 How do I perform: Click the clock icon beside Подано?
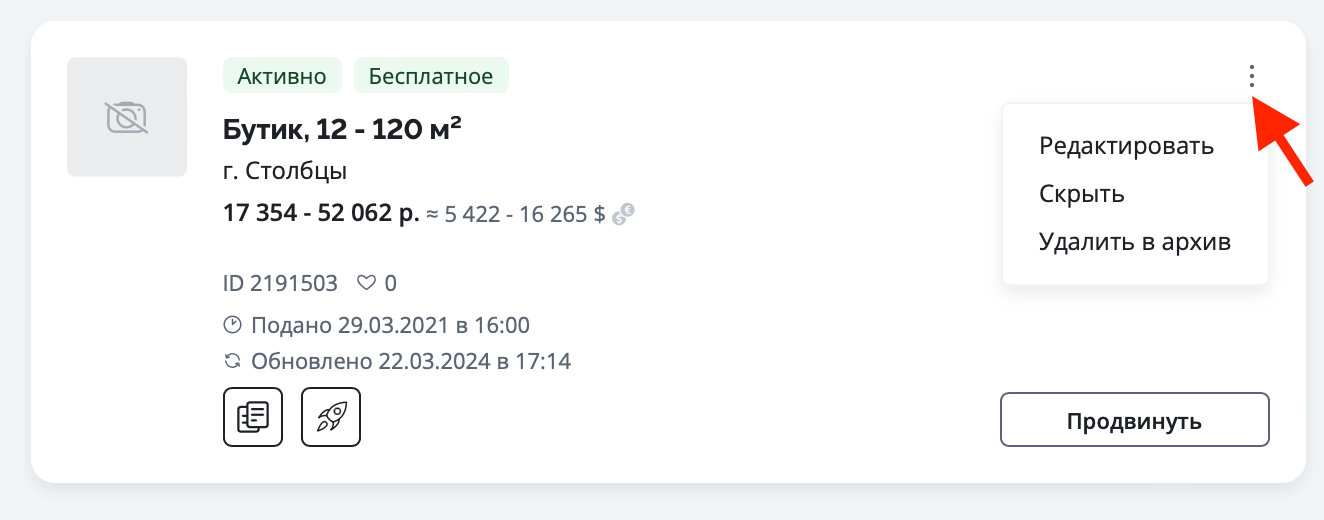[232, 325]
